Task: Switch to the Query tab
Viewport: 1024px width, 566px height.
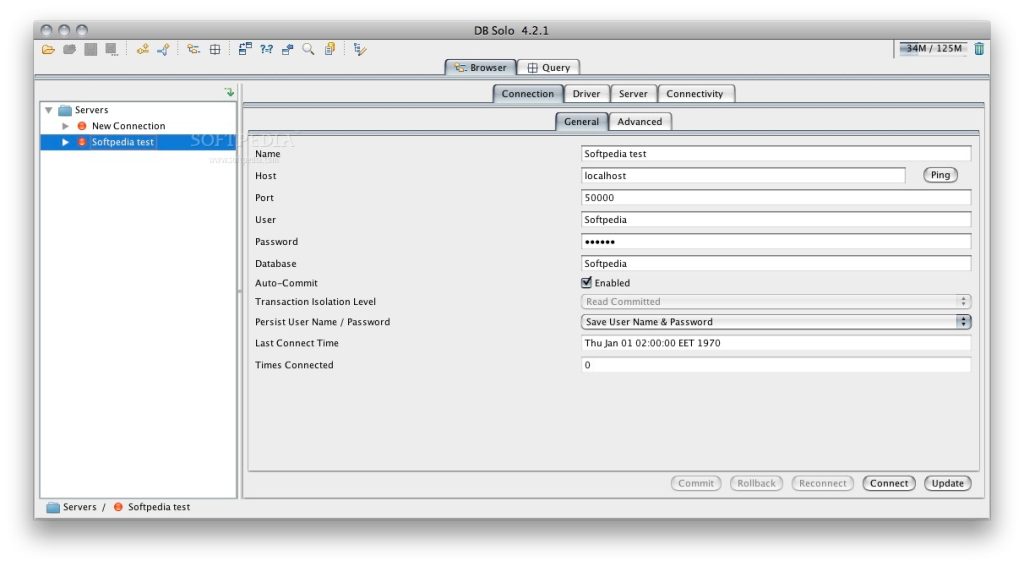Action: pos(549,68)
